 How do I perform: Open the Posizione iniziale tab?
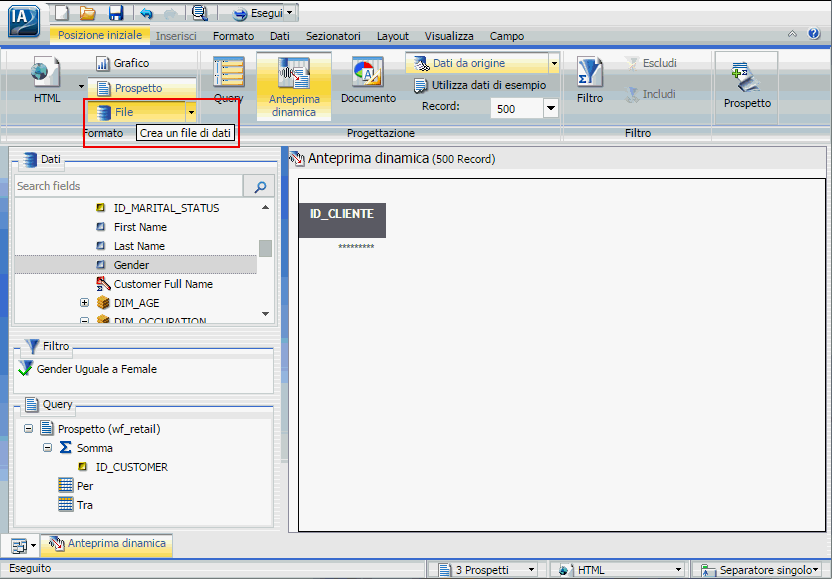click(100, 36)
